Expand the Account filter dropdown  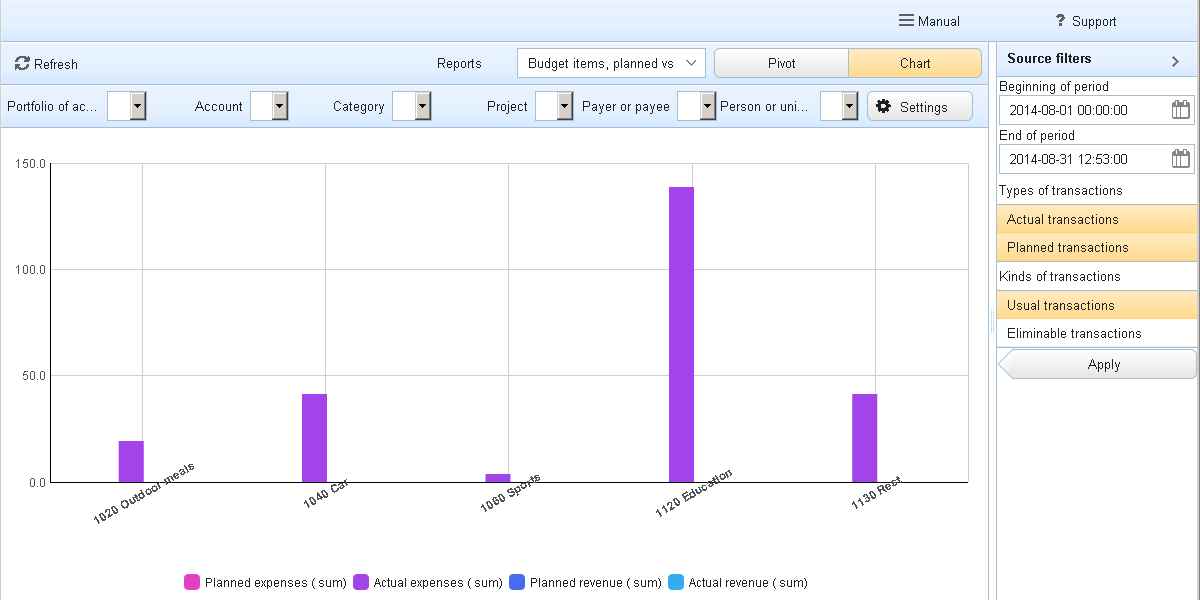279,106
